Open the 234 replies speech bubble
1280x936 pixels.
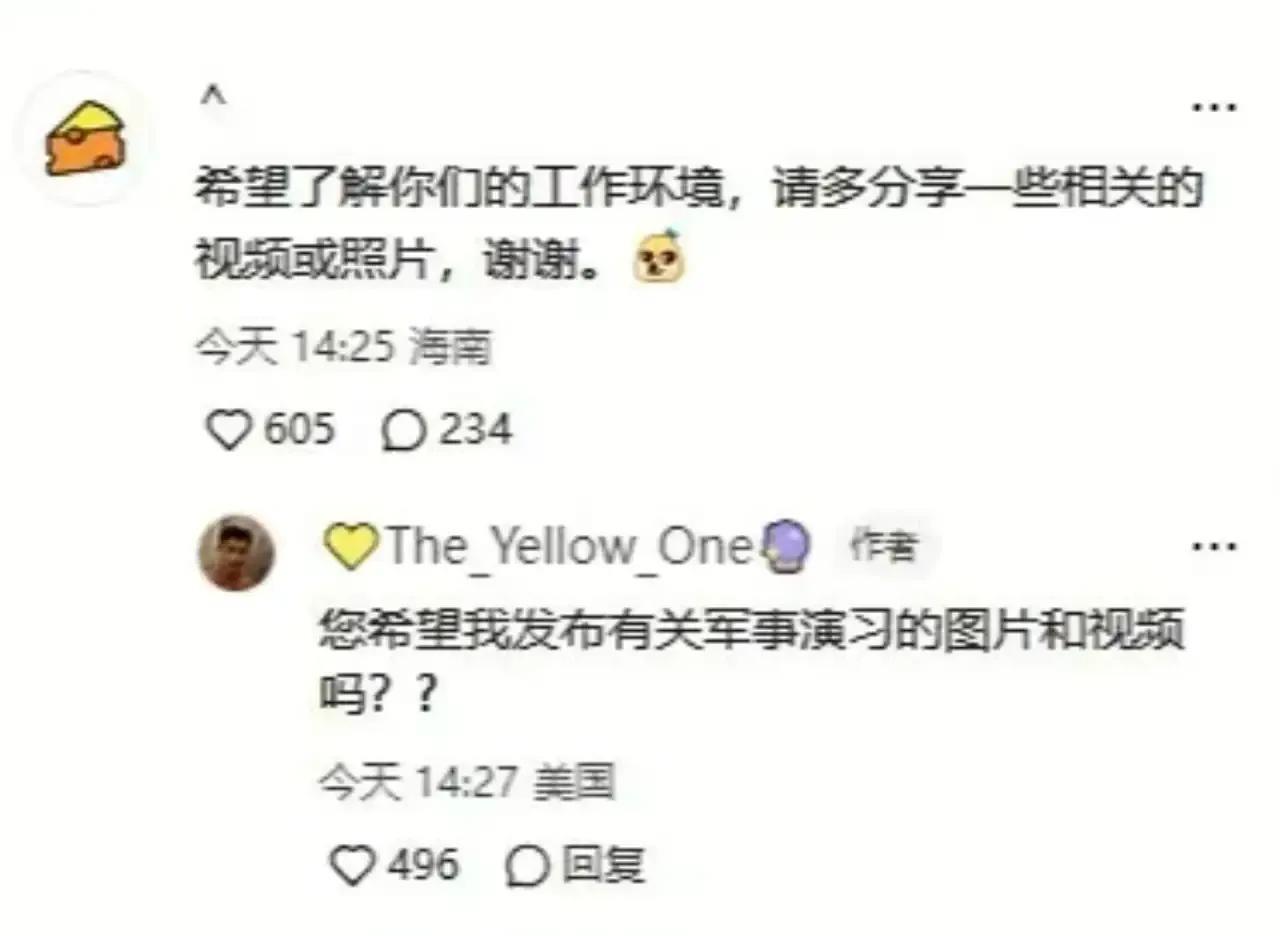(403, 431)
